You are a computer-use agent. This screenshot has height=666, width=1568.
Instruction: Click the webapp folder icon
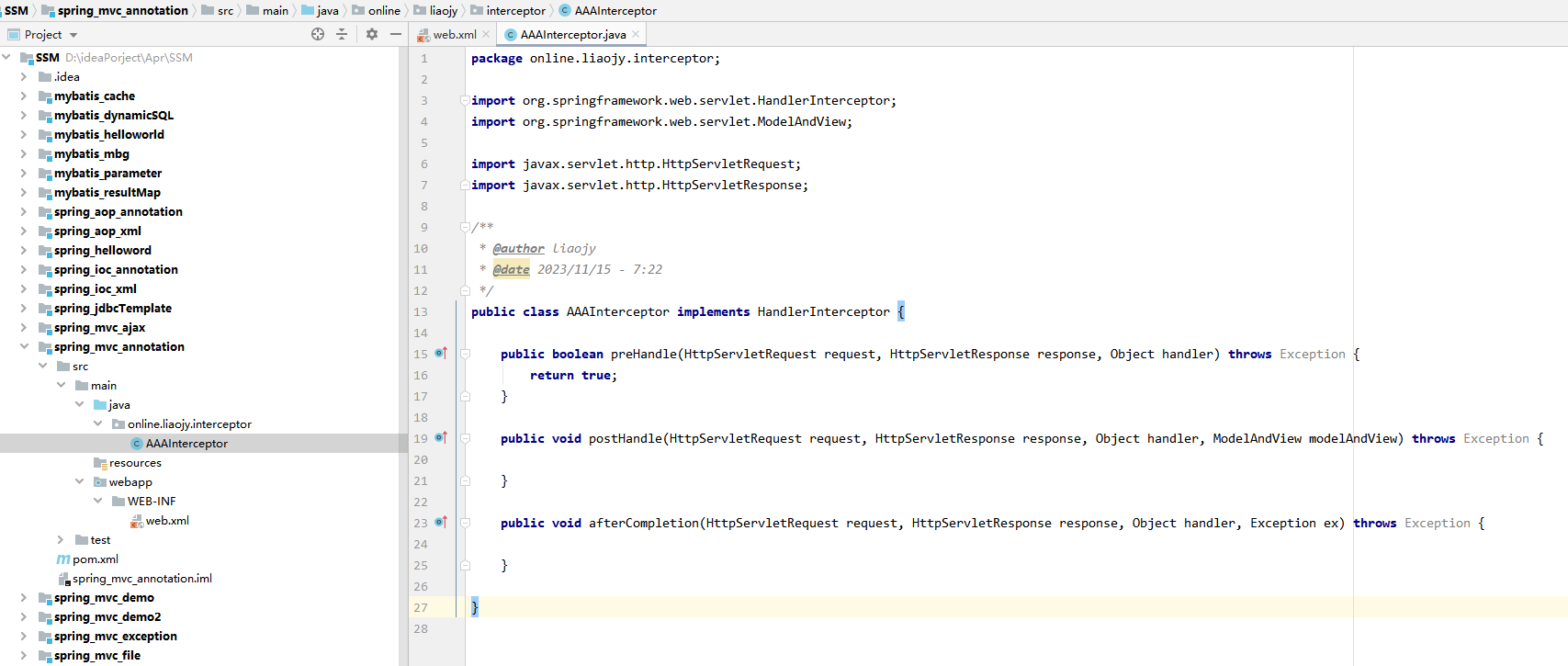click(x=100, y=482)
